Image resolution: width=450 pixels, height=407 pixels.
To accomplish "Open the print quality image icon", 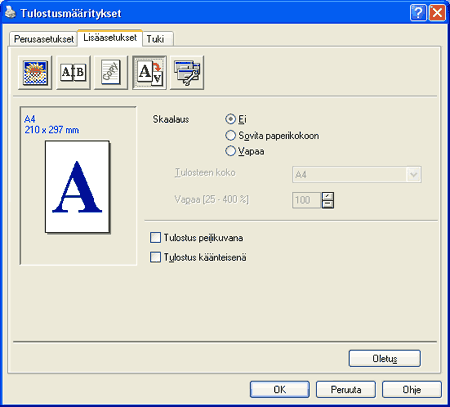I will click(x=35, y=73).
